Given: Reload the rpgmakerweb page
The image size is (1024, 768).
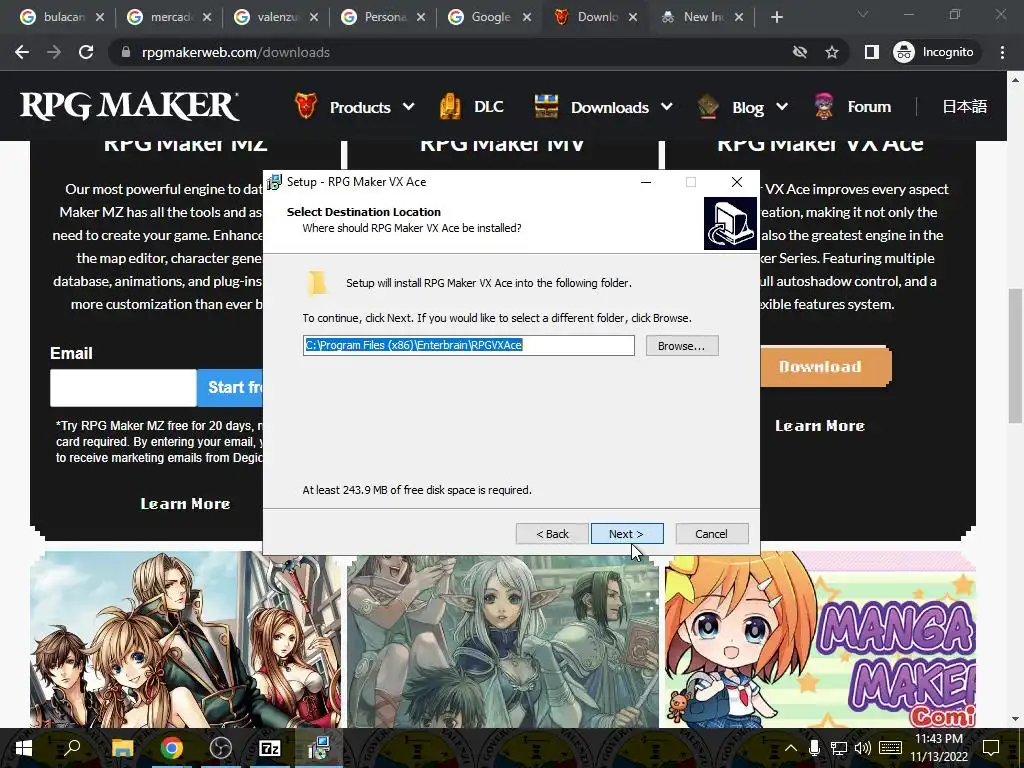Looking at the screenshot, I should click(x=86, y=52).
